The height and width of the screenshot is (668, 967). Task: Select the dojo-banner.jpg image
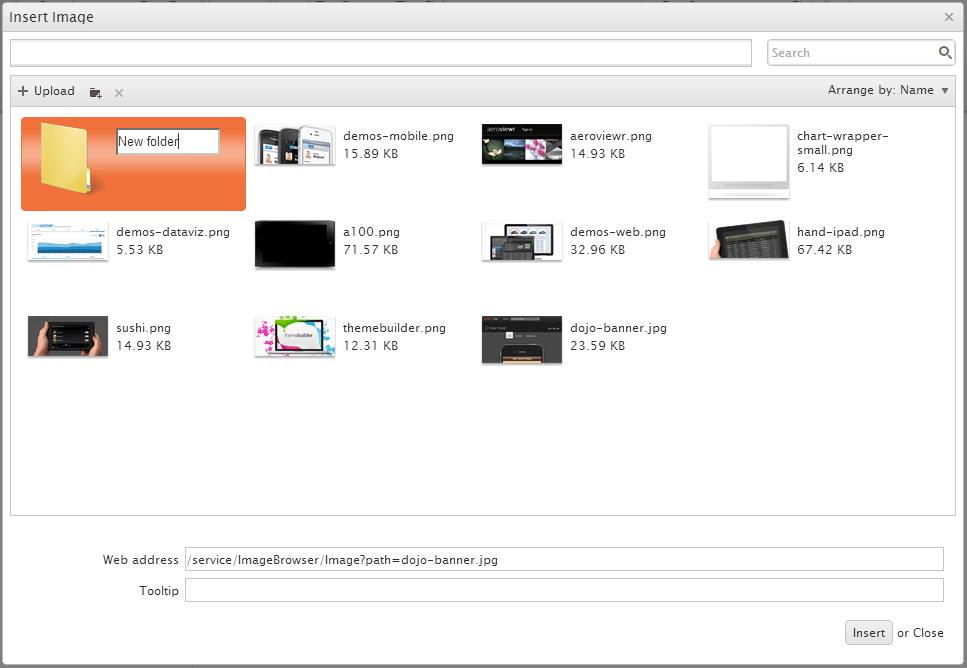tap(521, 339)
